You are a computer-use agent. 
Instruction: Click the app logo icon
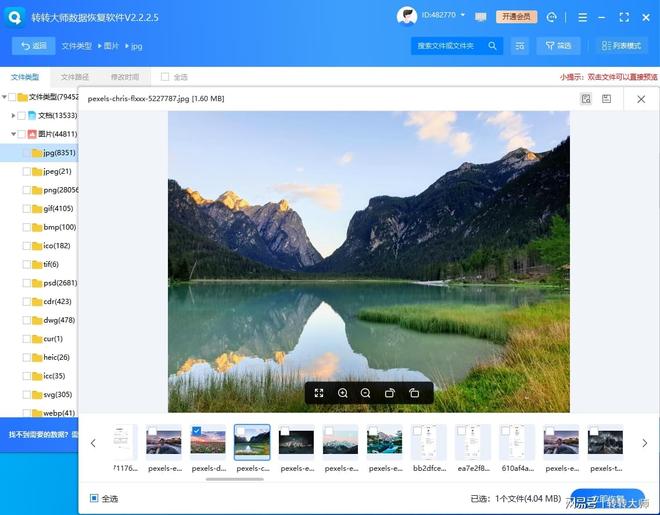pos(15,17)
